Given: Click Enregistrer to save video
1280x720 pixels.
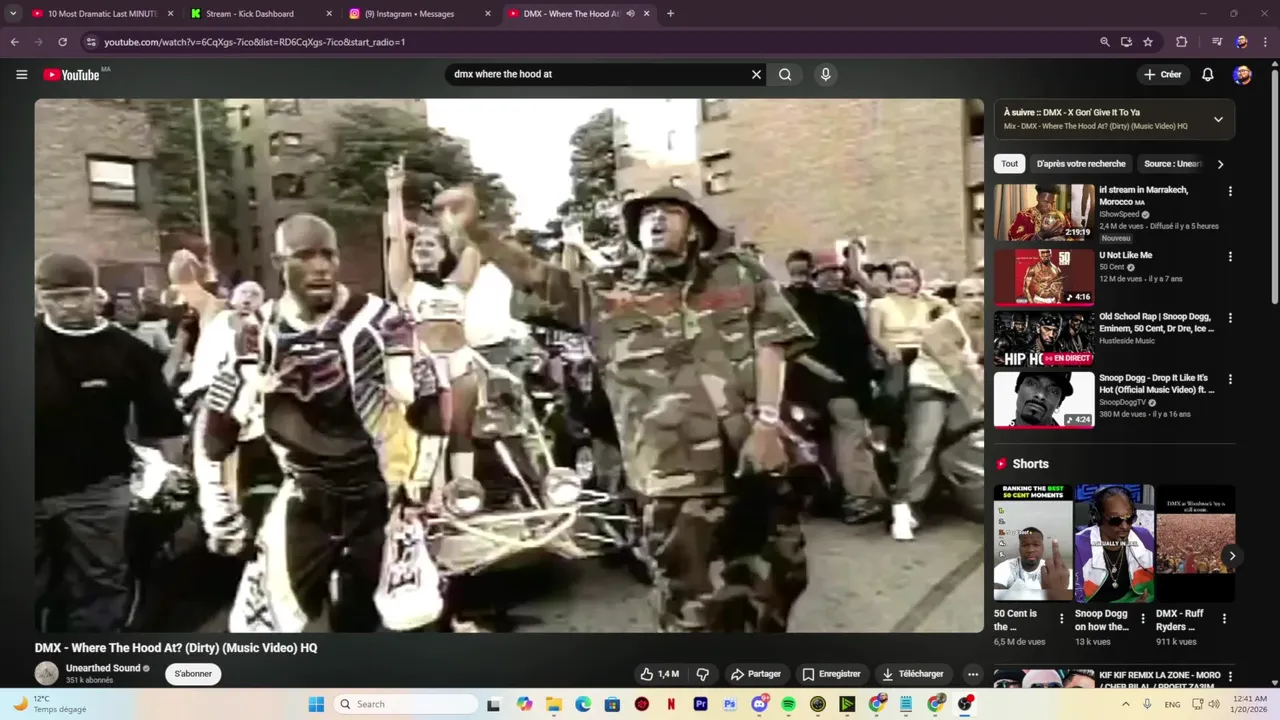Looking at the screenshot, I should [831, 674].
